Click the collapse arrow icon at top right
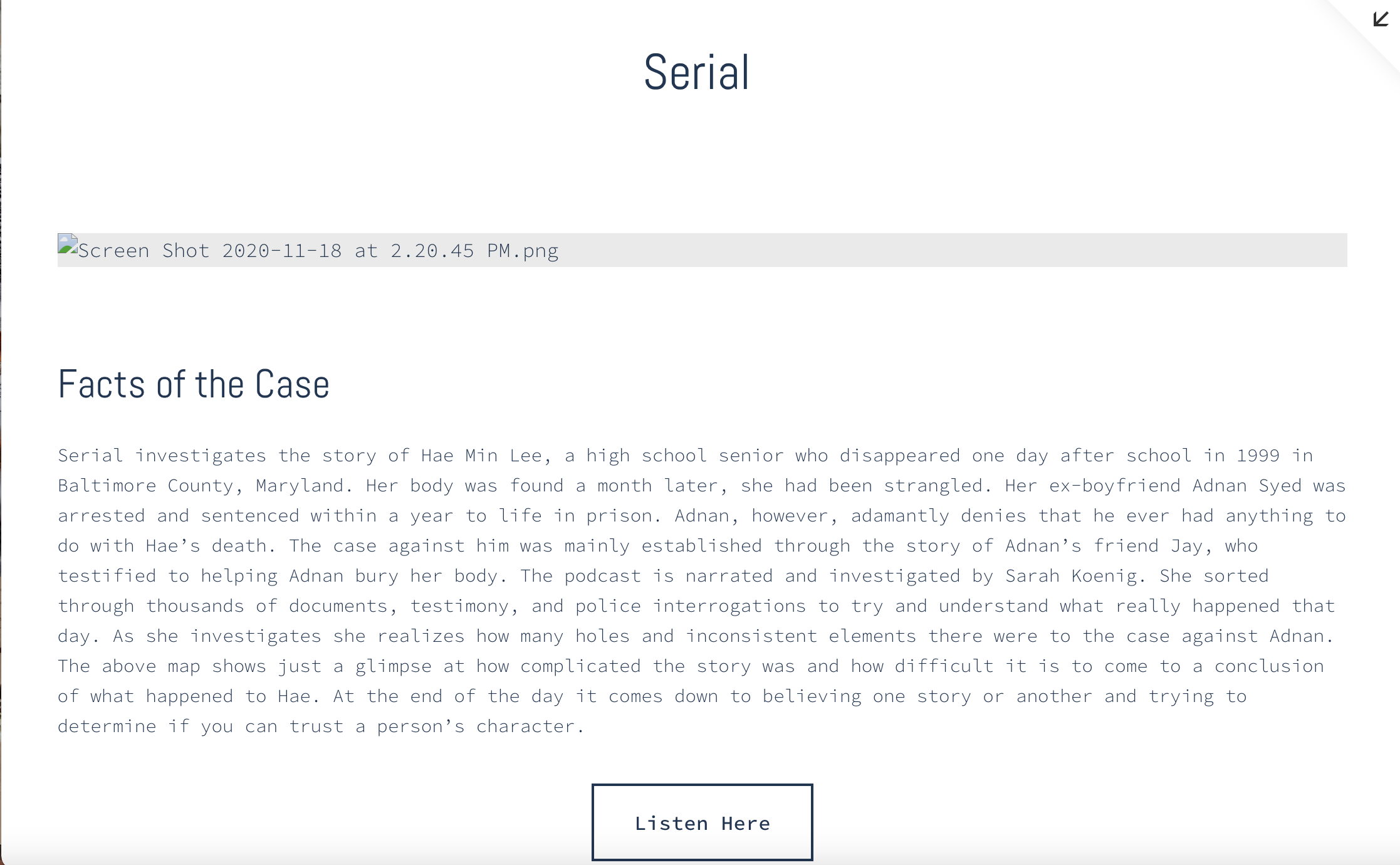This screenshot has width=1400, height=865. 1381,19
